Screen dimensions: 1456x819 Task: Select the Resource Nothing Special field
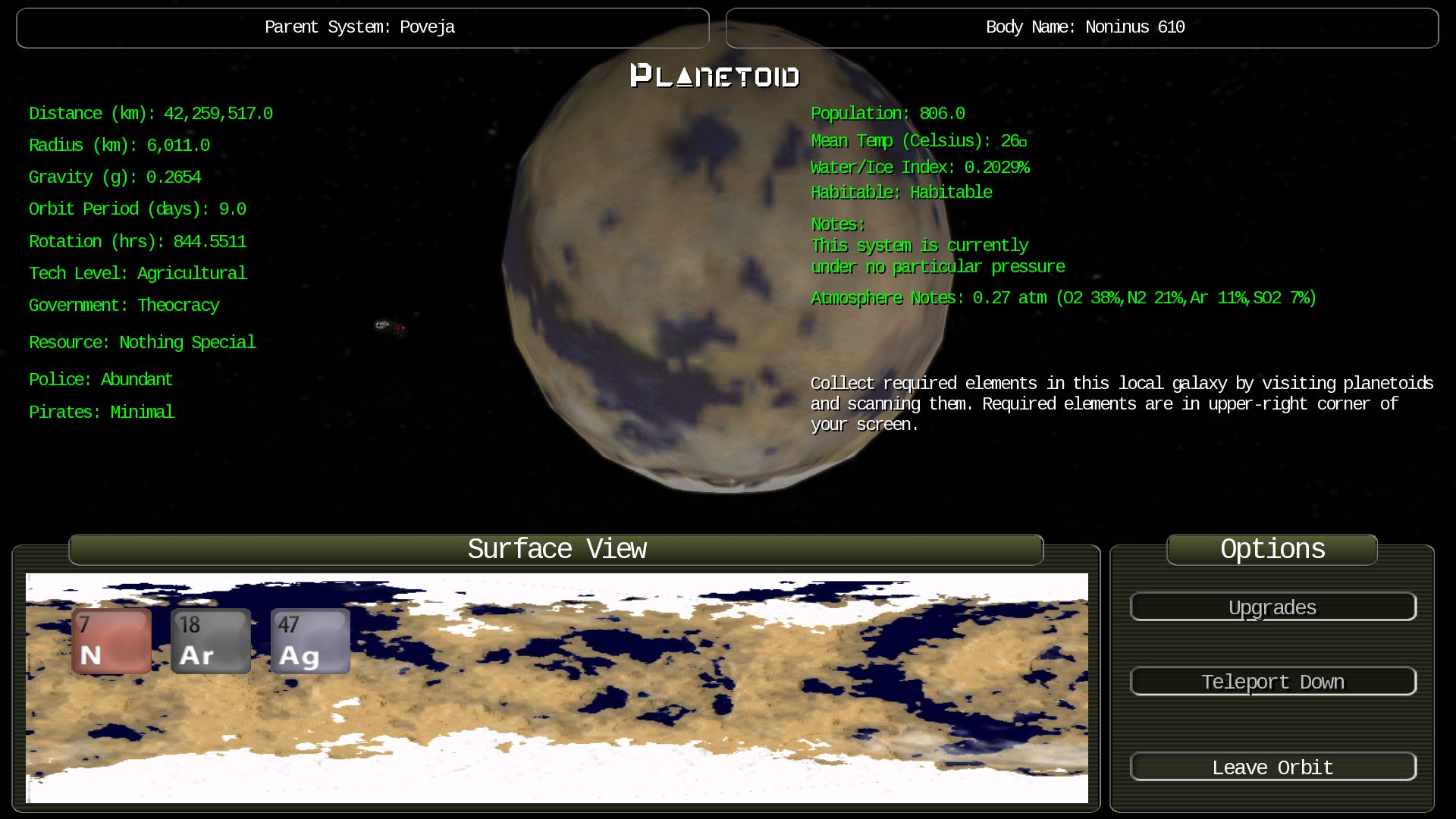142,342
